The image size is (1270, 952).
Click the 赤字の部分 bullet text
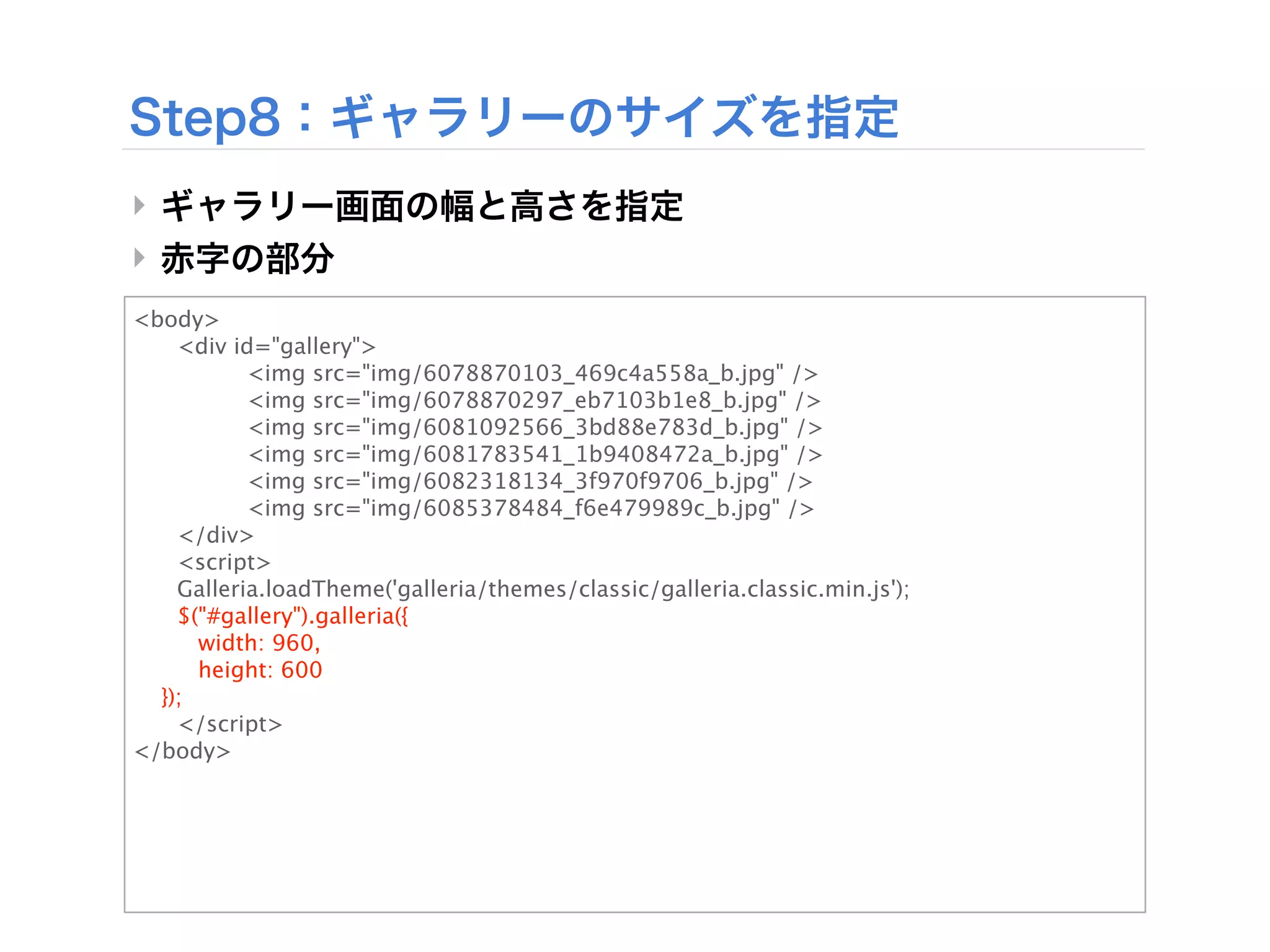(247, 258)
